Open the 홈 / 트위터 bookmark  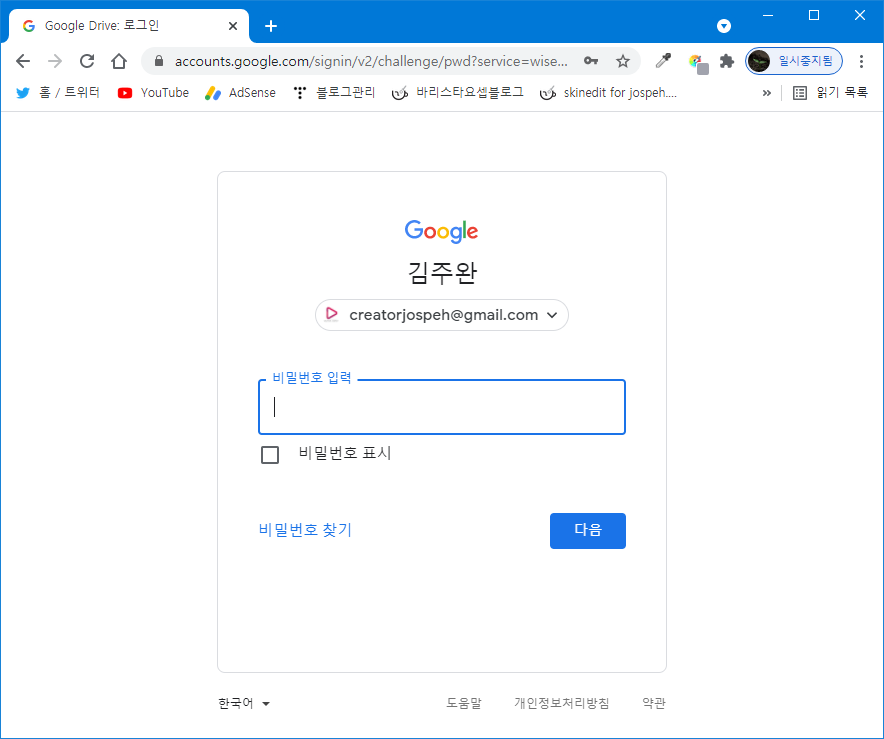58,92
